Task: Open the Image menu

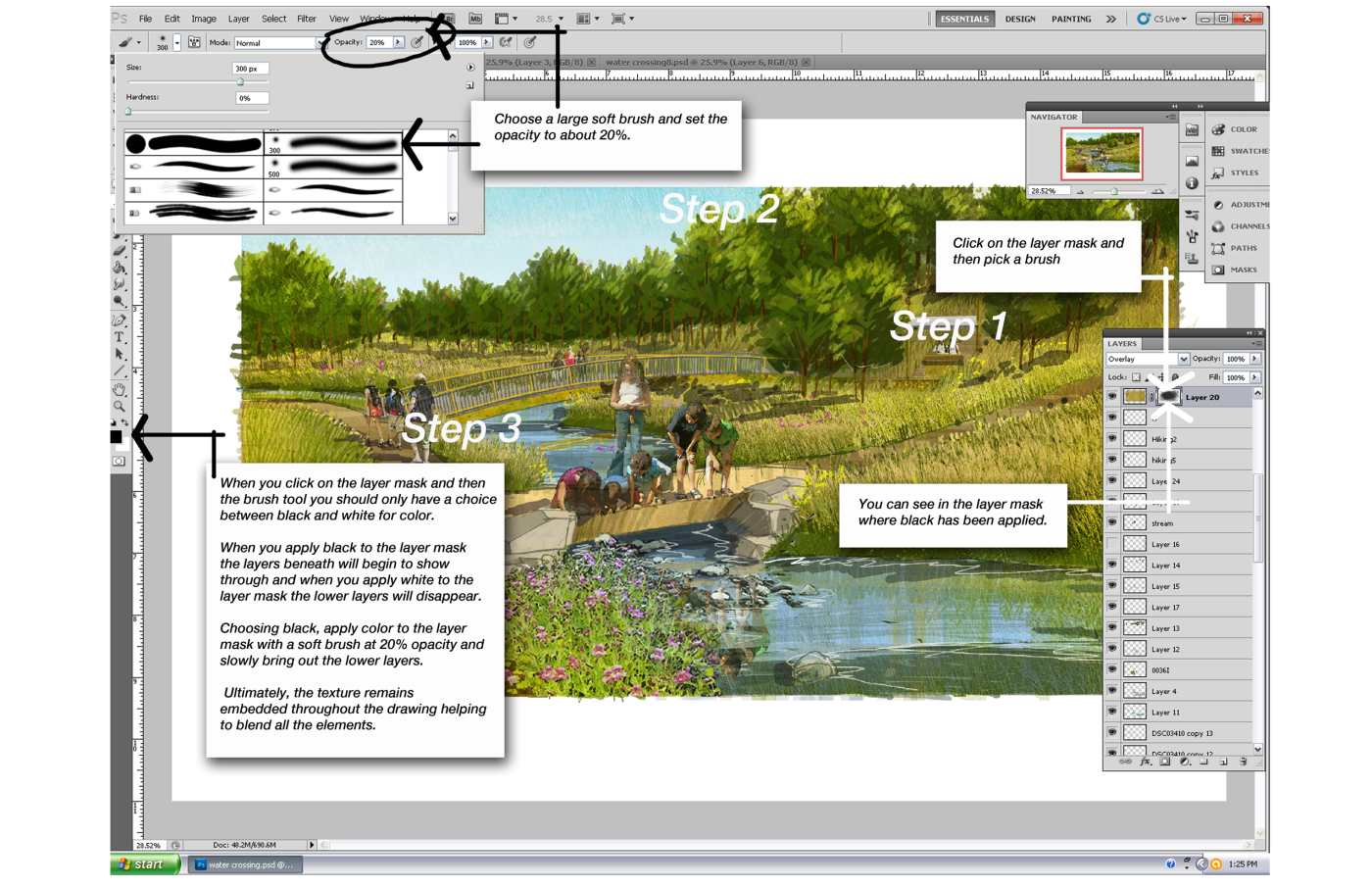Action: 204,19
